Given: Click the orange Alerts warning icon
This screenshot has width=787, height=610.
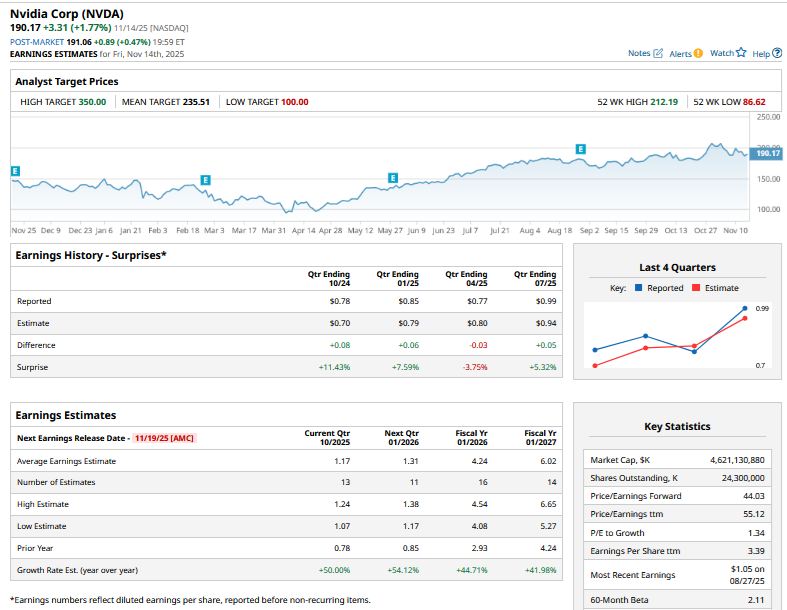Looking at the screenshot, I should [698, 53].
